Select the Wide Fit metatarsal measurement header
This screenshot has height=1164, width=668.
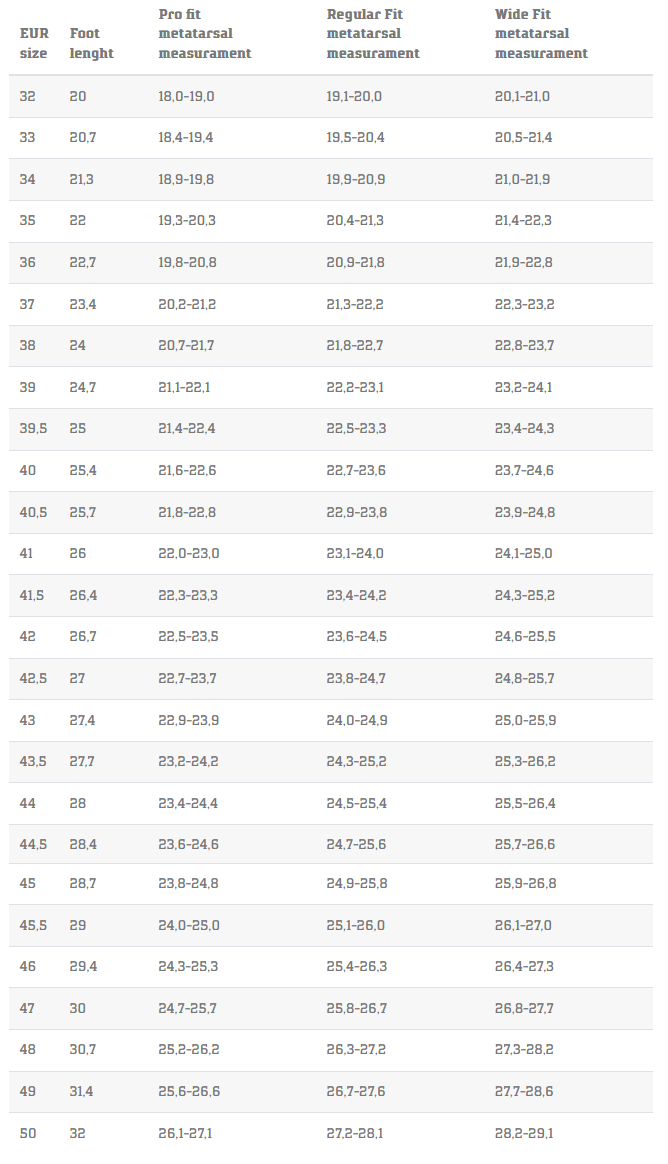pos(541,34)
